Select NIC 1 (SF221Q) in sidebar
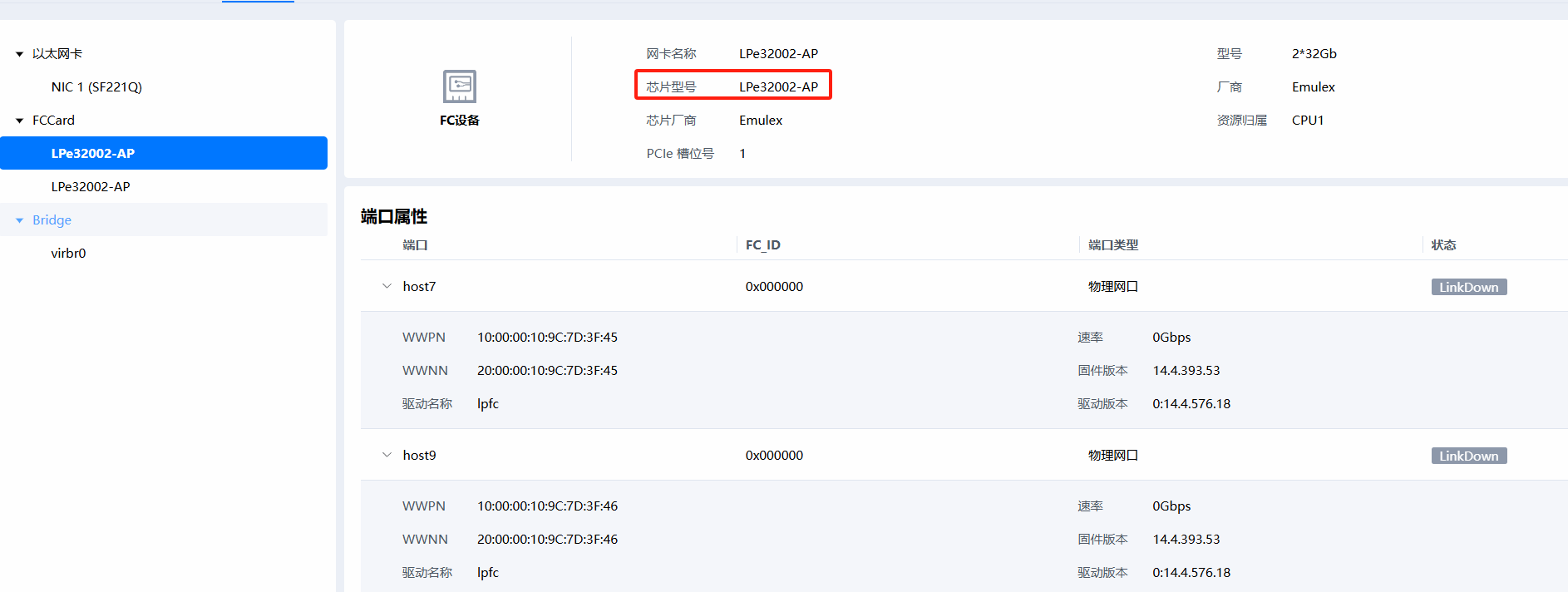This screenshot has width=1568, height=592. pos(96,87)
